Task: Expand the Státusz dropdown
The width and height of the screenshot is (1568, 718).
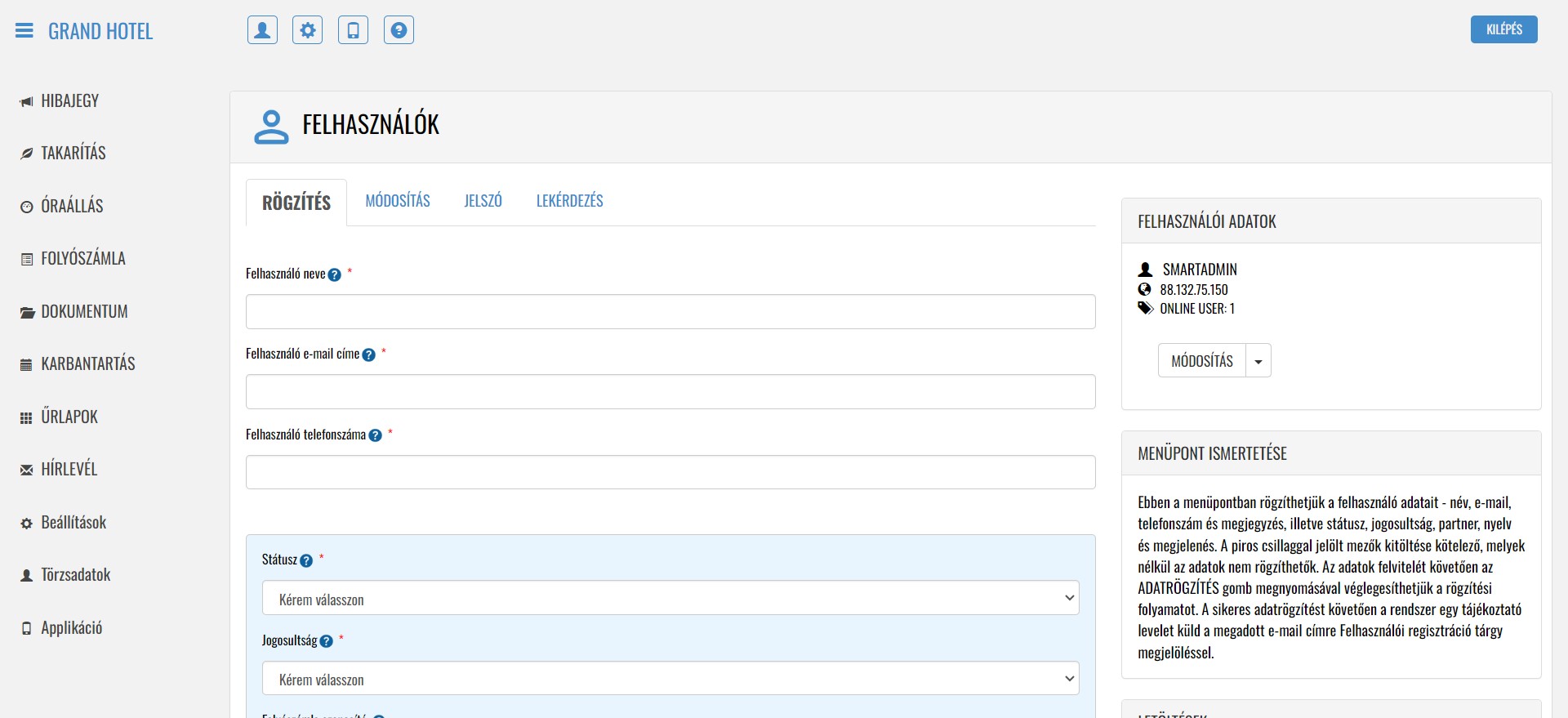Action: click(670, 598)
